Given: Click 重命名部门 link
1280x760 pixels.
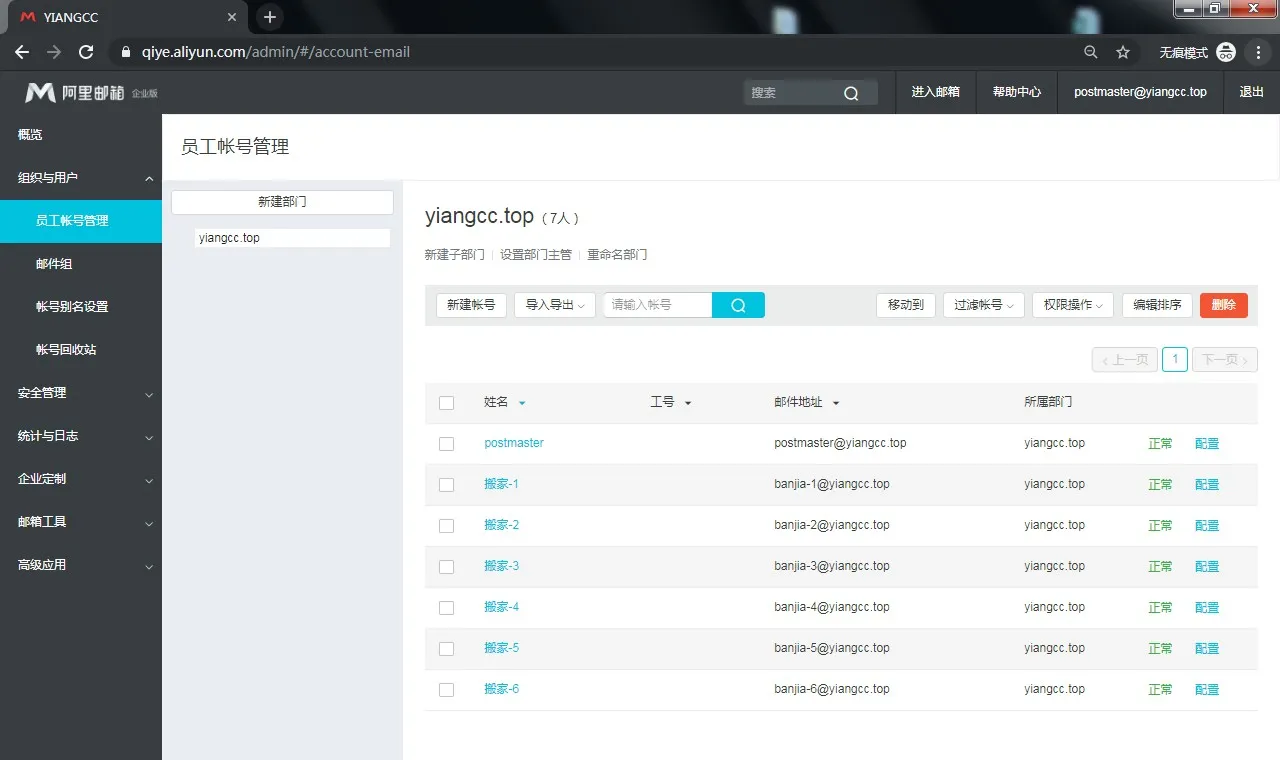Looking at the screenshot, I should point(617,255).
